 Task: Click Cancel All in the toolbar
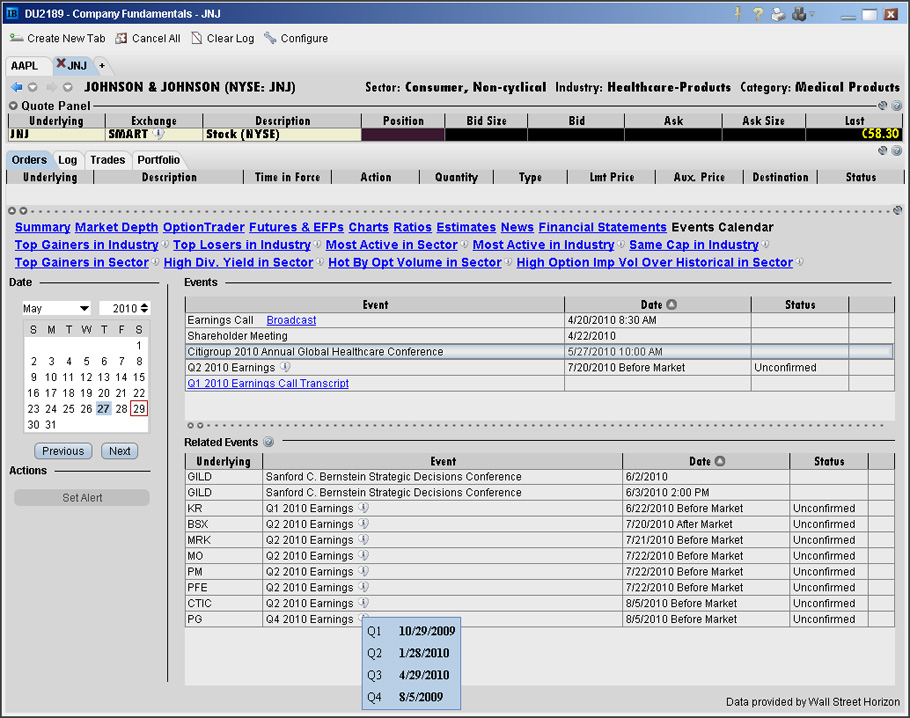148,38
